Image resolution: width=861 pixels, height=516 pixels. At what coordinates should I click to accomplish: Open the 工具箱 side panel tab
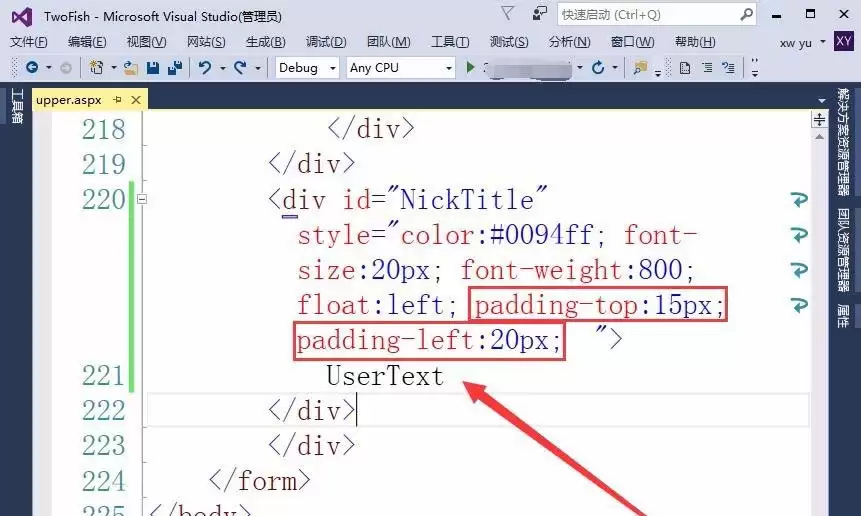pyautogui.click(x=17, y=106)
